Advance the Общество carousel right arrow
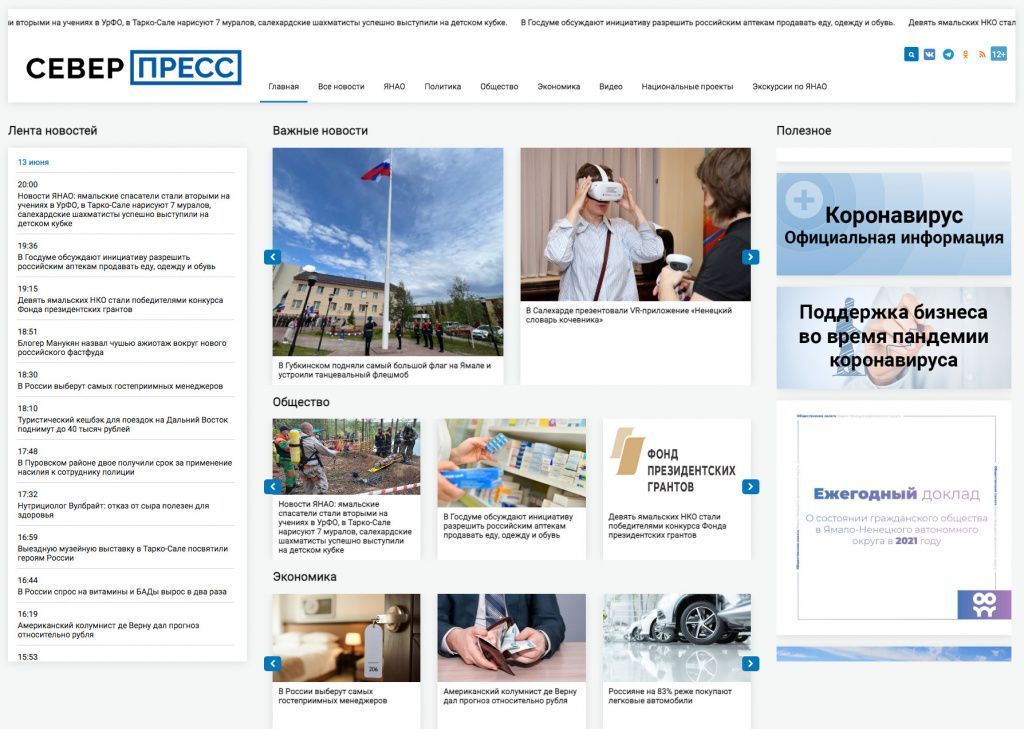Image resolution: width=1024 pixels, height=729 pixels. coord(750,487)
